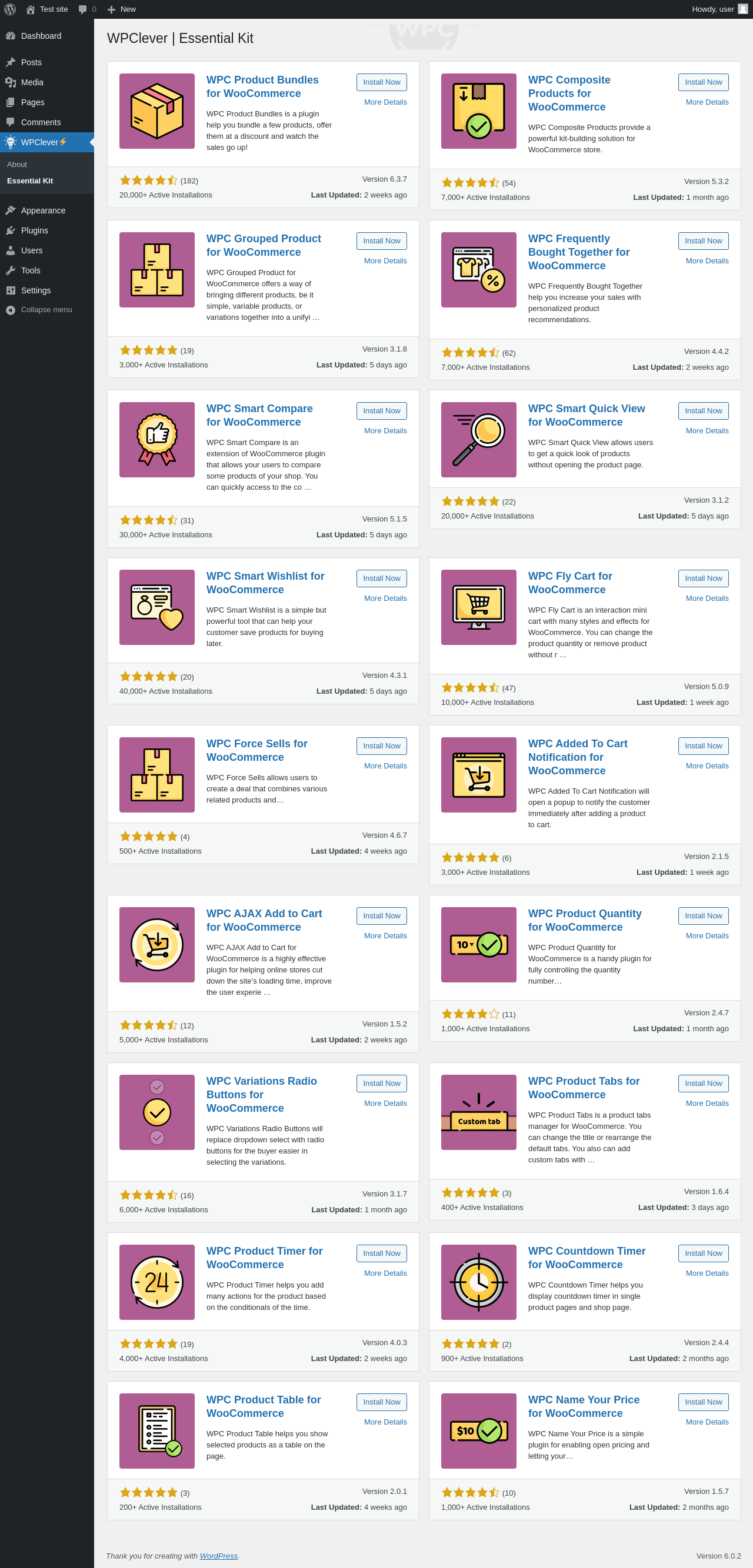Image resolution: width=753 pixels, height=1568 pixels.
Task: Click the Collapse menu arrow icon
Action: point(11,310)
